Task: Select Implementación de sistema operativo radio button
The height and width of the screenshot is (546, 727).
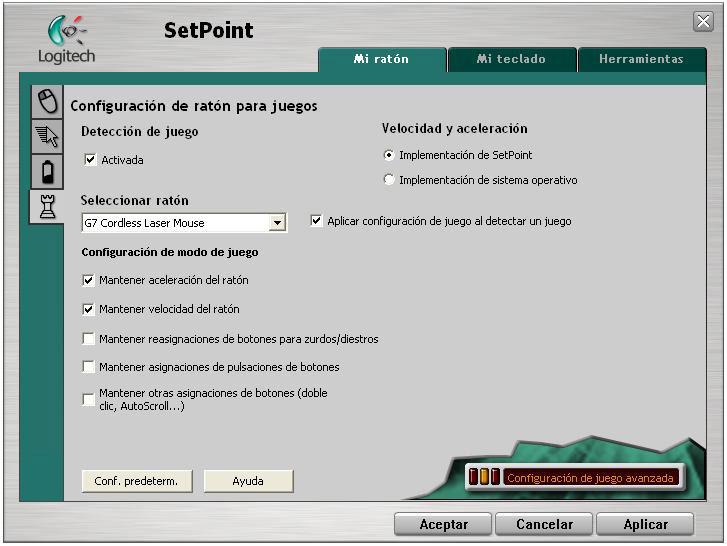Action: (x=389, y=180)
